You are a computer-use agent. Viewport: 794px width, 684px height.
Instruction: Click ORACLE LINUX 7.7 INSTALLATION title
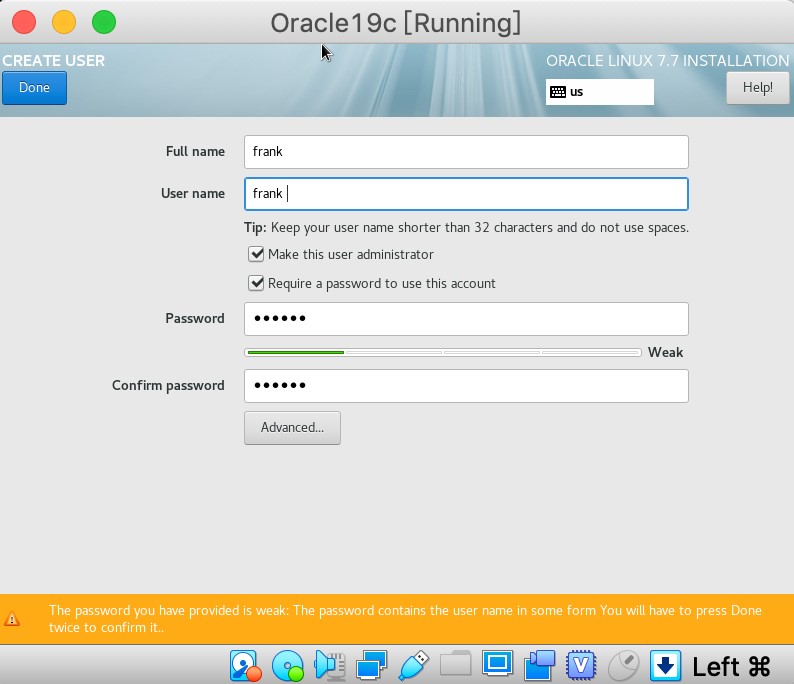[667, 61]
